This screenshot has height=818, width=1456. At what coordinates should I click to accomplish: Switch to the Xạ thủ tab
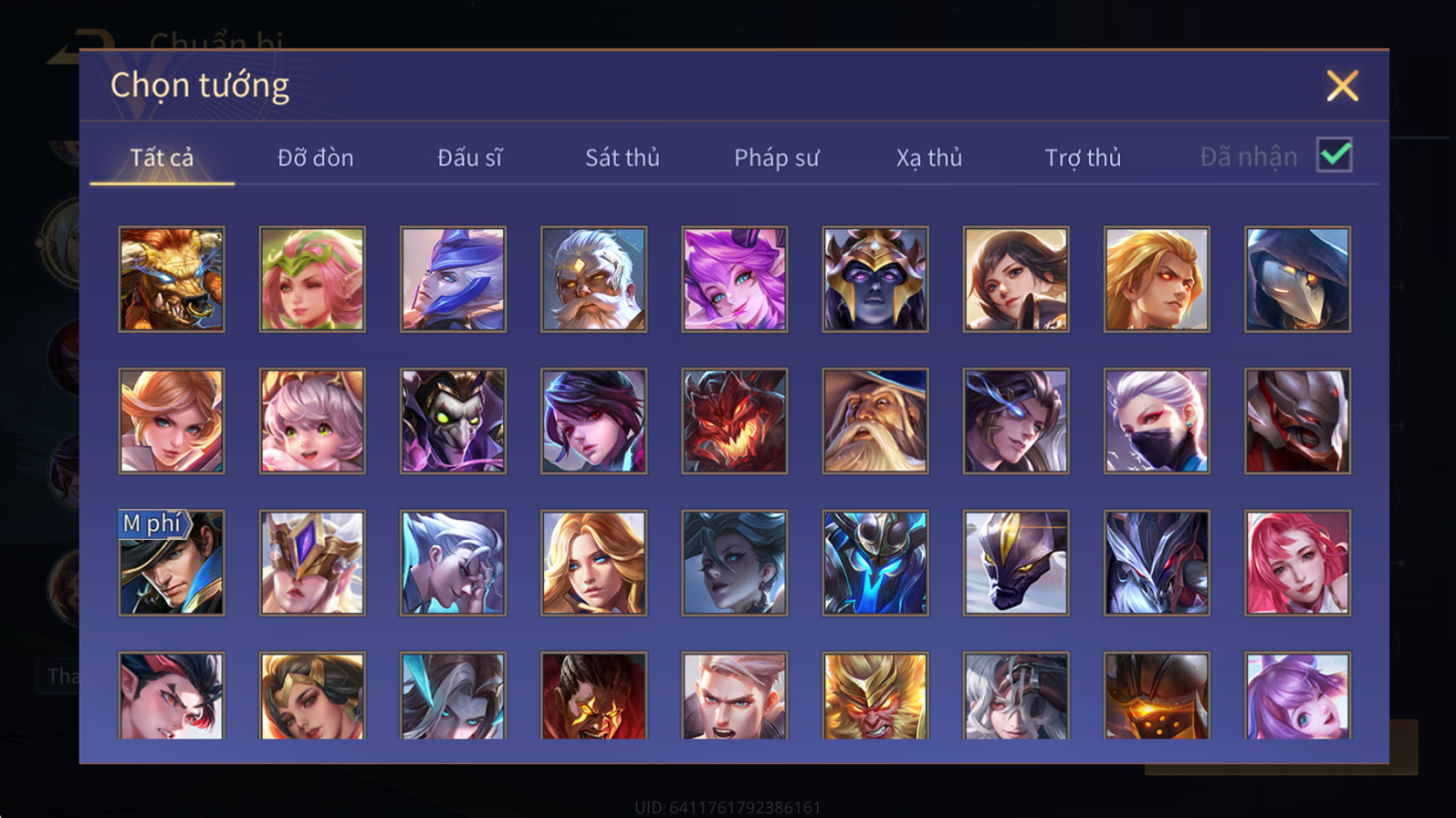pyautogui.click(x=929, y=157)
